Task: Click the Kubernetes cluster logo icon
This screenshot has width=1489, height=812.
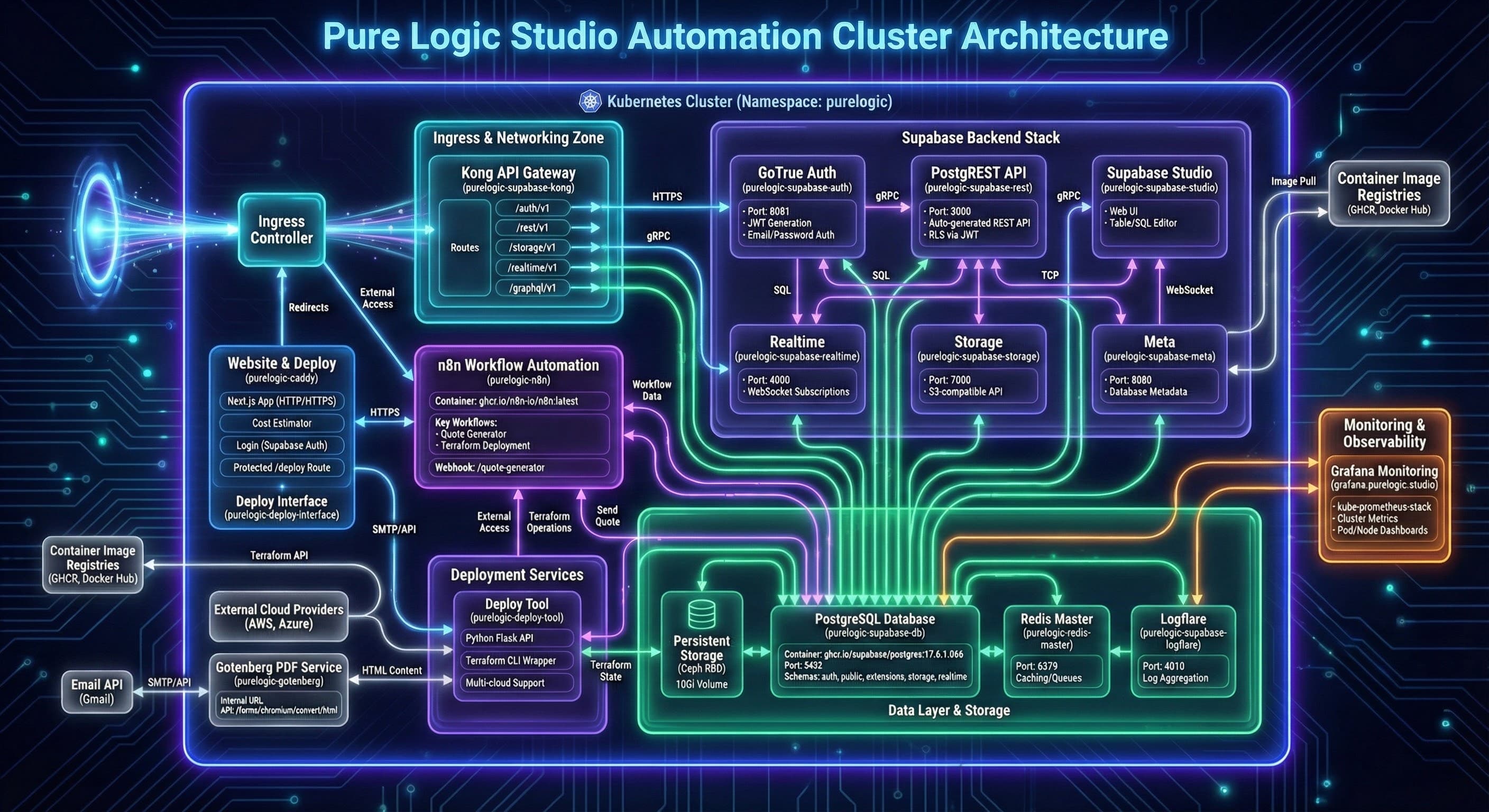Action: [591, 101]
